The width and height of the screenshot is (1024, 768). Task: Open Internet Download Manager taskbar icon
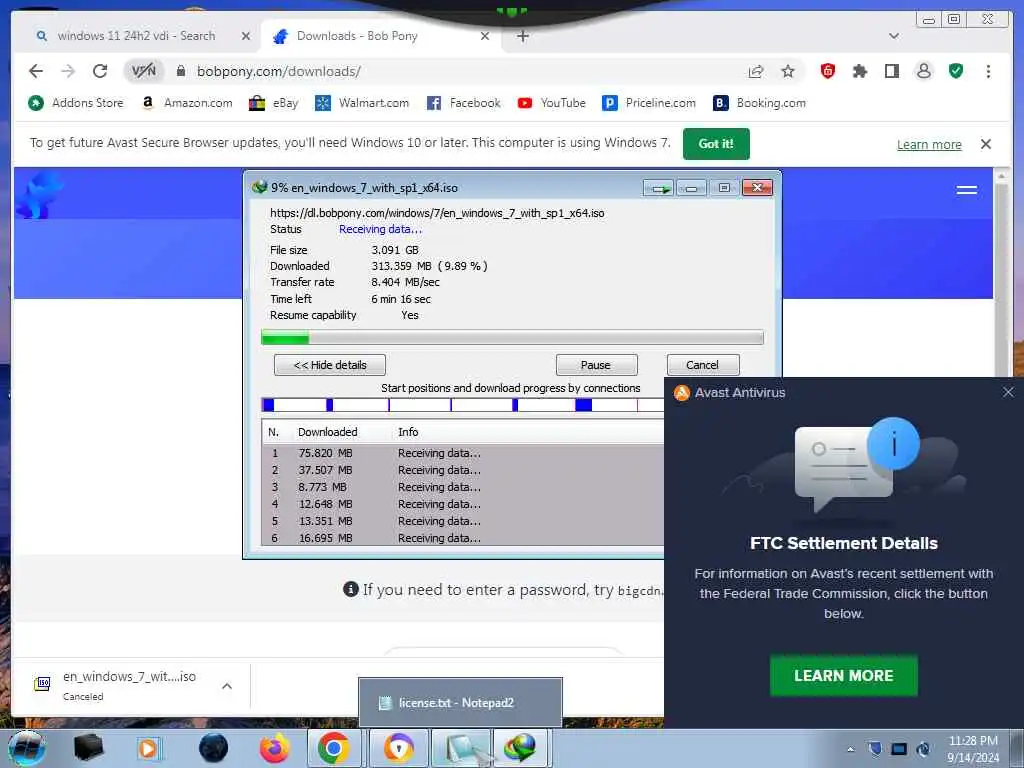(x=520, y=748)
